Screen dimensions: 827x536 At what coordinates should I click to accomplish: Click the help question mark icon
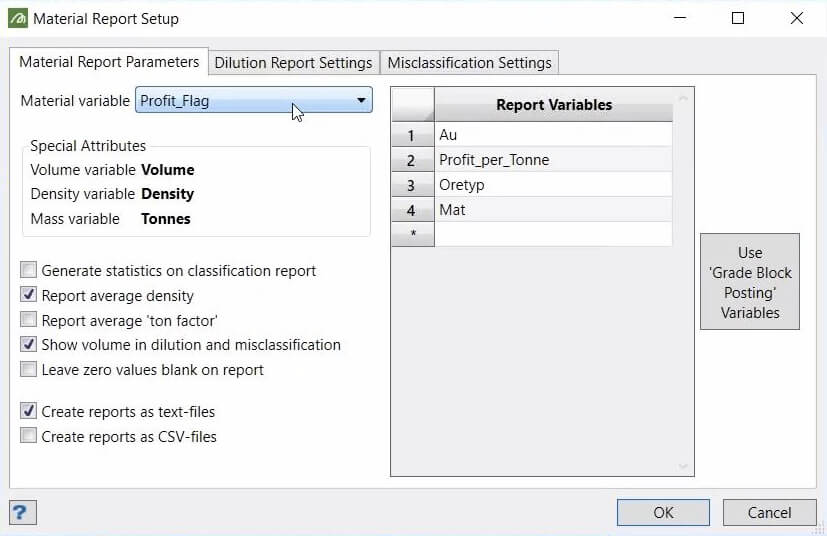23,512
